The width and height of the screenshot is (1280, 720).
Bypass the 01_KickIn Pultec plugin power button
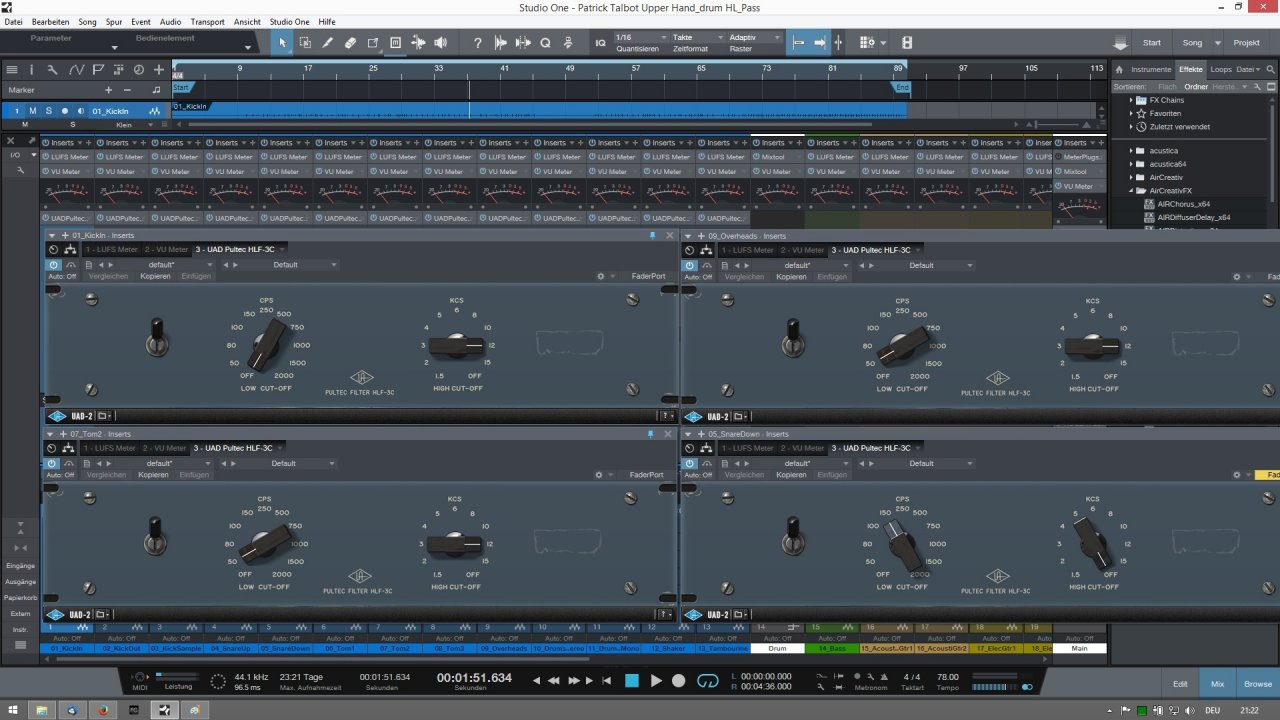point(52,265)
